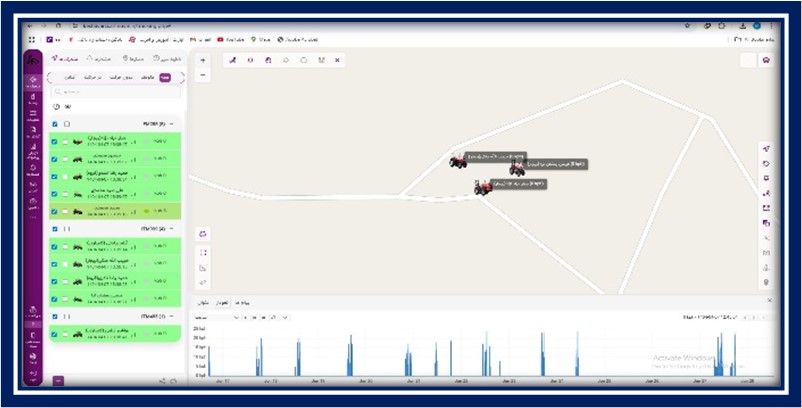Select the purple highlighted filter chip
This screenshot has width=802, height=408.
pos(165,78)
